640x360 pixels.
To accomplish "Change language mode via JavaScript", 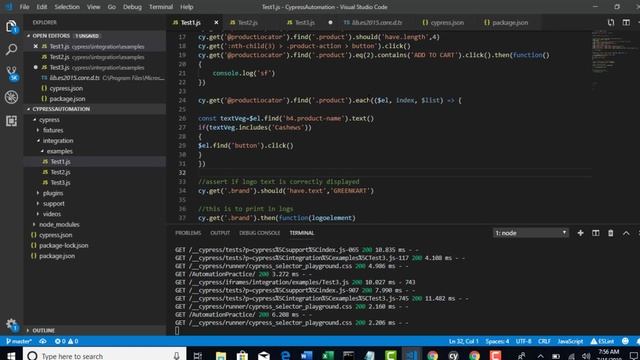I will click(x=570, y=341).
